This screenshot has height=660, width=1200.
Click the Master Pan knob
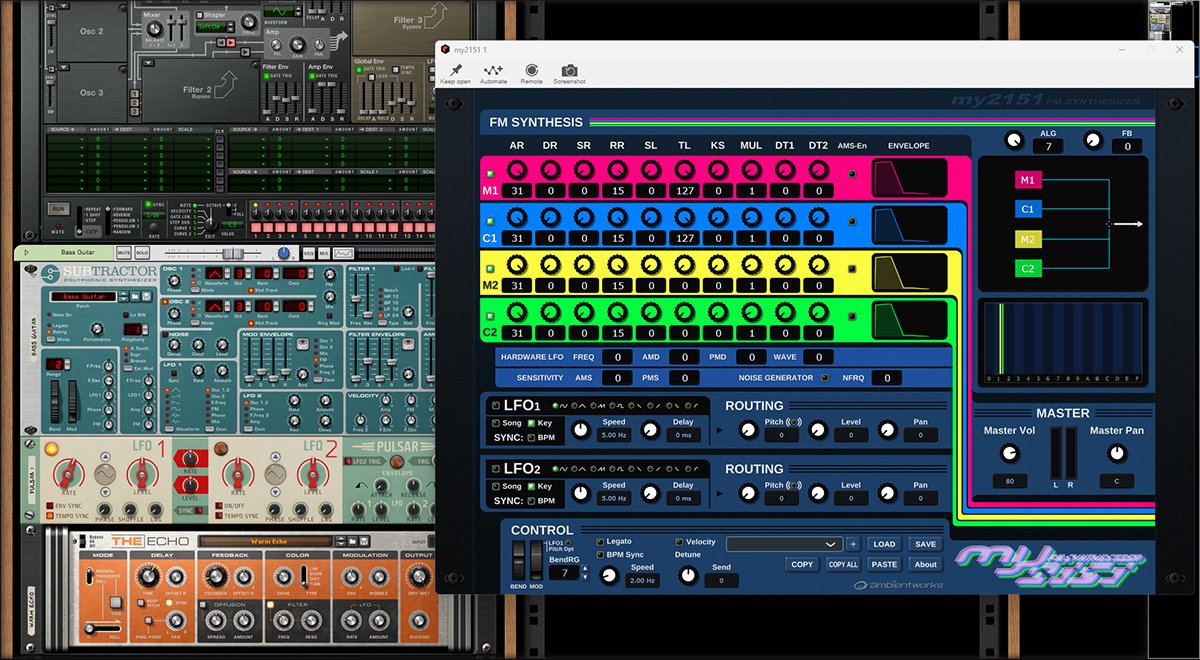point(1115,453)
